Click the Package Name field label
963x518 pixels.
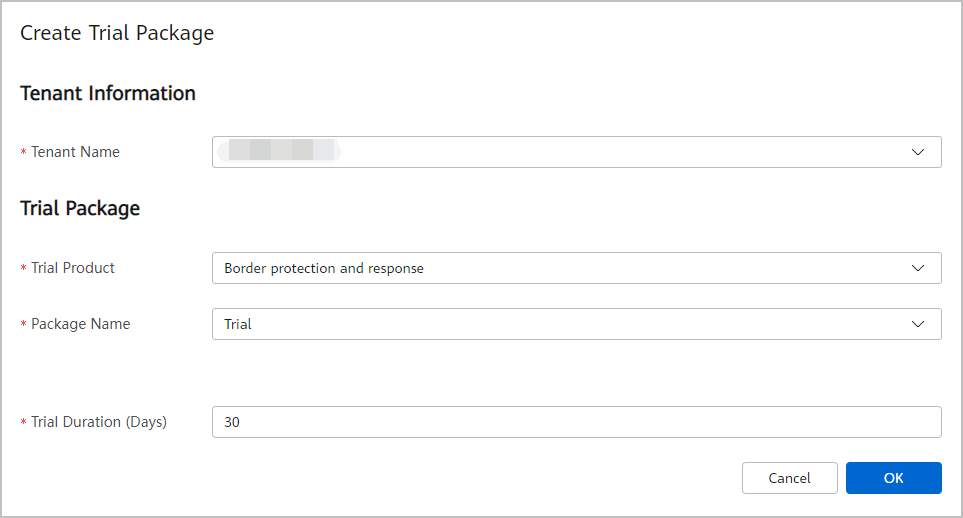coord(80,324)
